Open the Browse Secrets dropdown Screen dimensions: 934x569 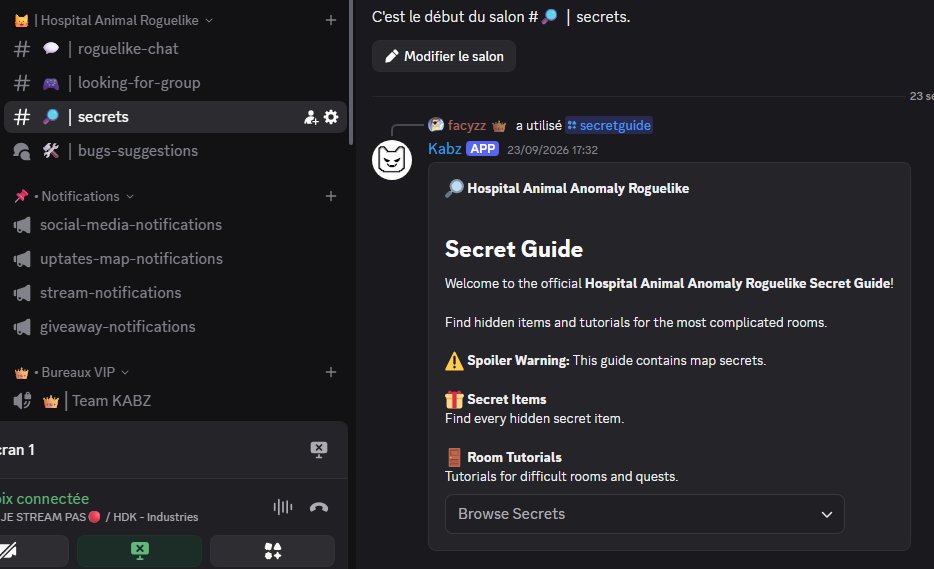coord(645,514)
